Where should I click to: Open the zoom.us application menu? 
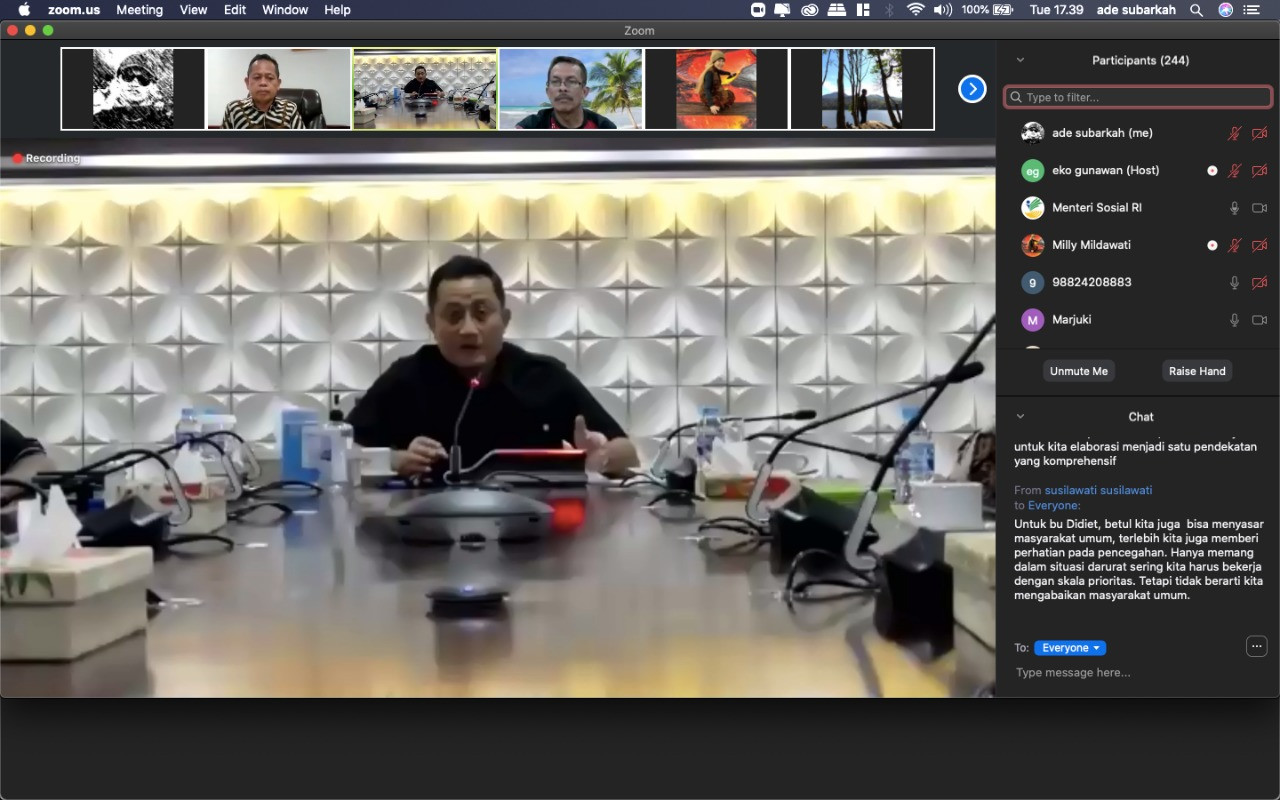click(x=74, y=10)
